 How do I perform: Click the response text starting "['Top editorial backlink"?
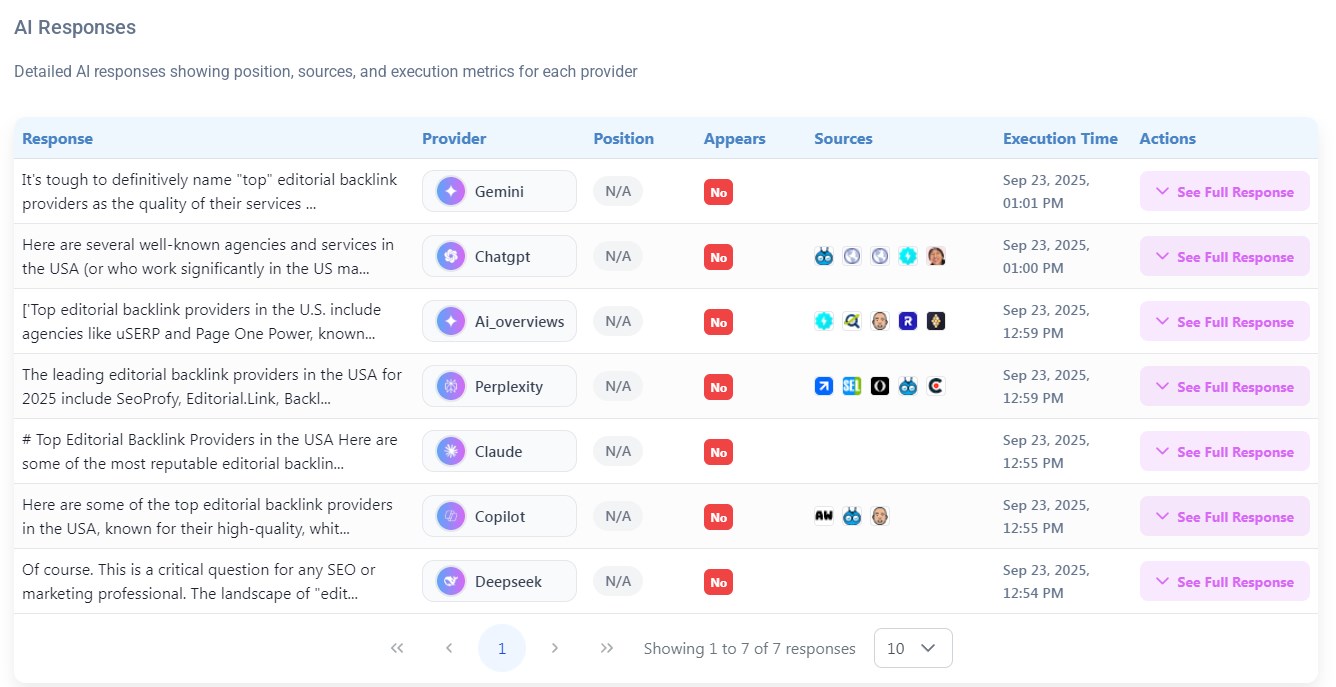201,321
